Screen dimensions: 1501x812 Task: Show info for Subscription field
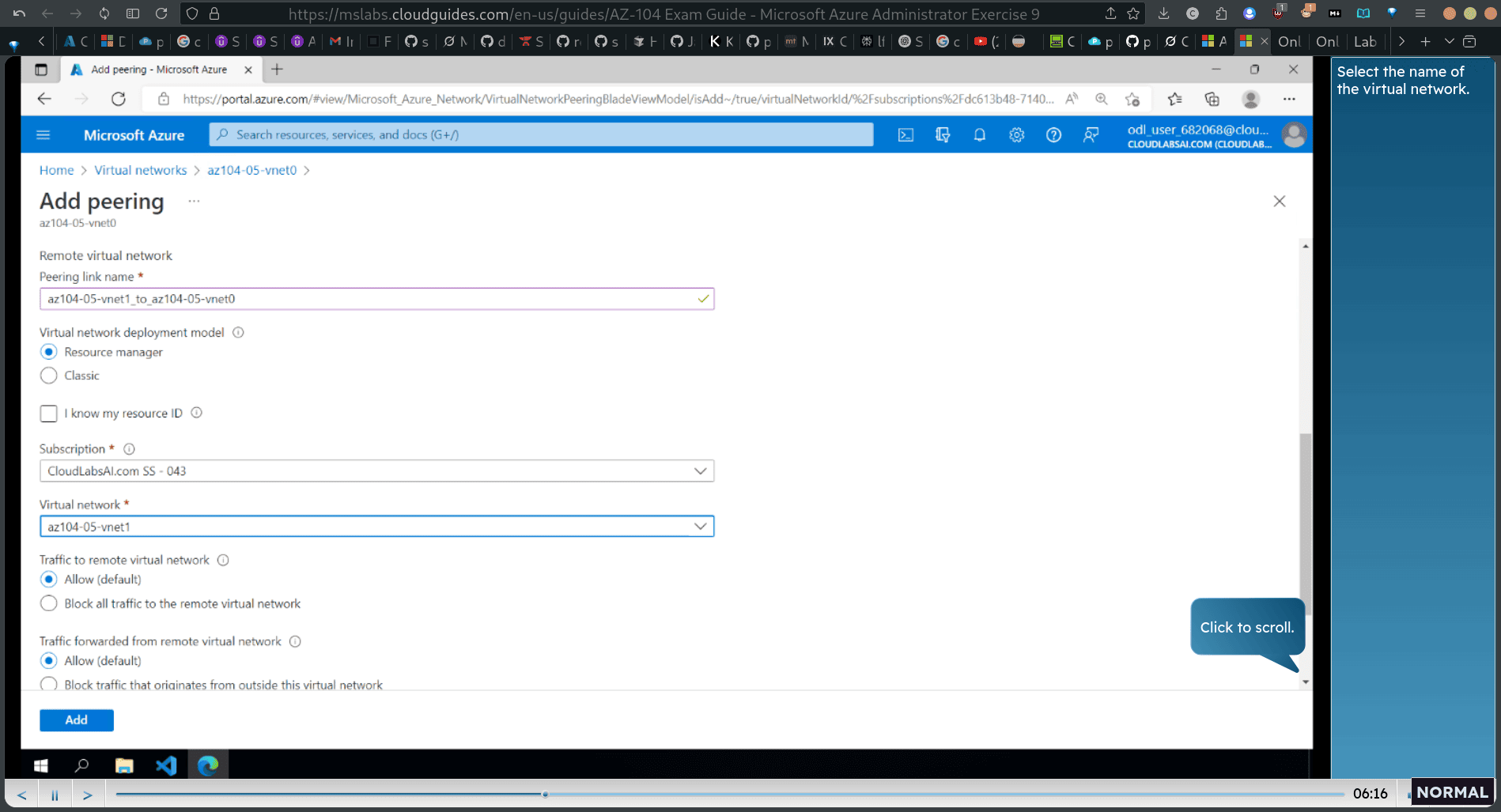(129, 449)
